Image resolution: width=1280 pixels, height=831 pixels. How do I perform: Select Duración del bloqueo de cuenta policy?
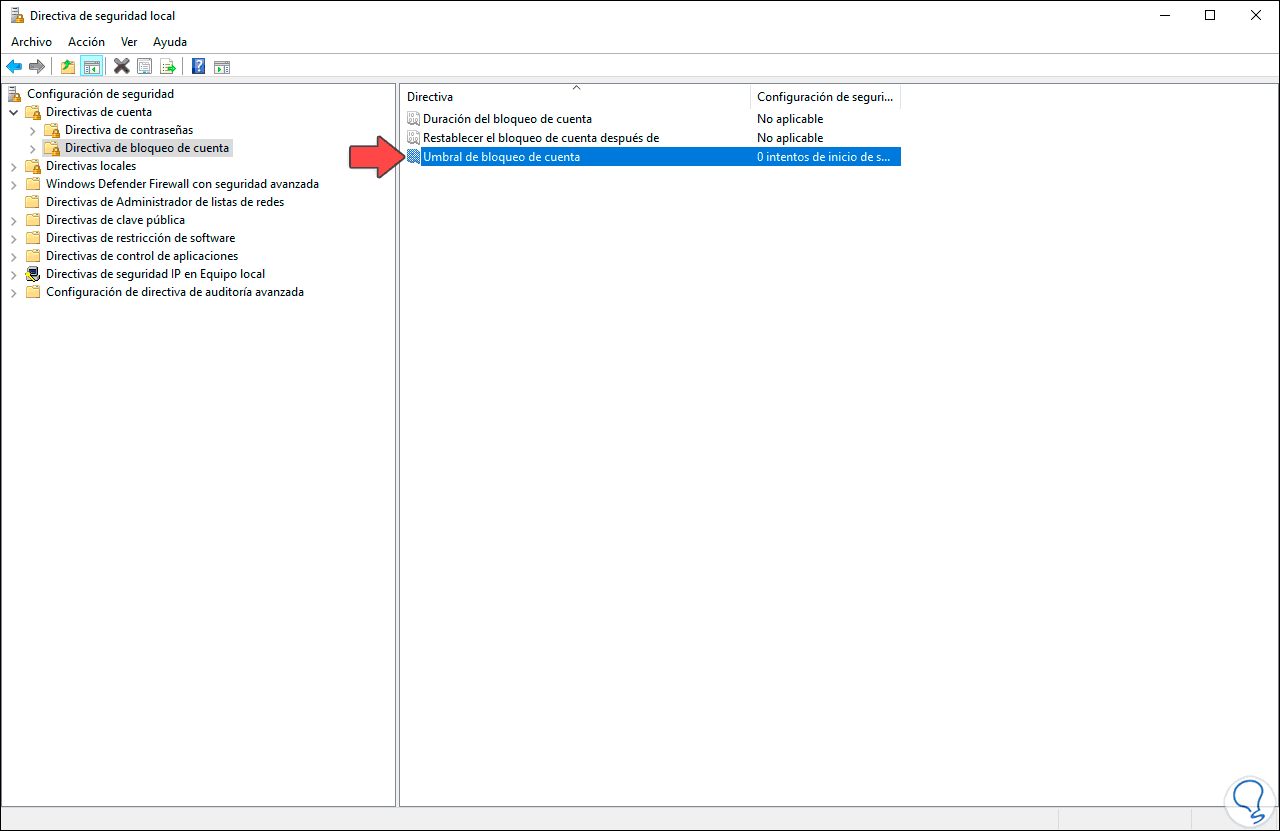click(x=506, y=118)
